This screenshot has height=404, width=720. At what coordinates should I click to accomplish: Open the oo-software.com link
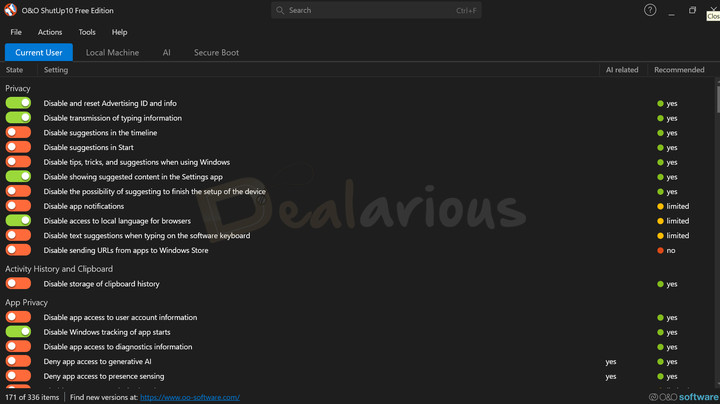190,397
